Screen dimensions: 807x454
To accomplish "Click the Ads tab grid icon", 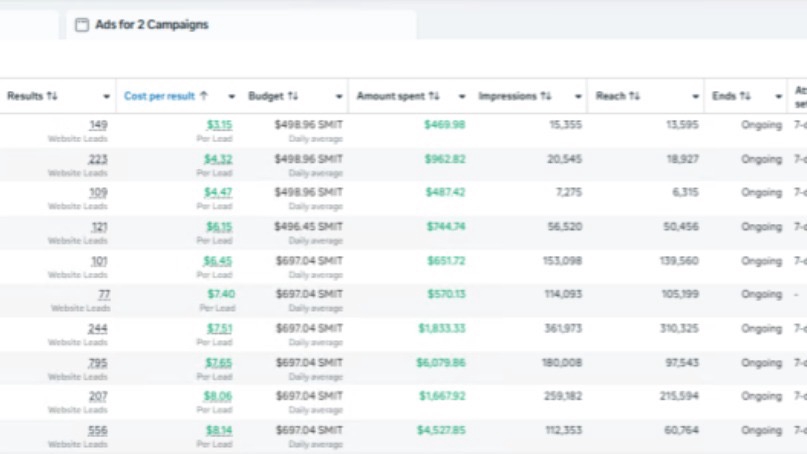I will pos(82,25).
